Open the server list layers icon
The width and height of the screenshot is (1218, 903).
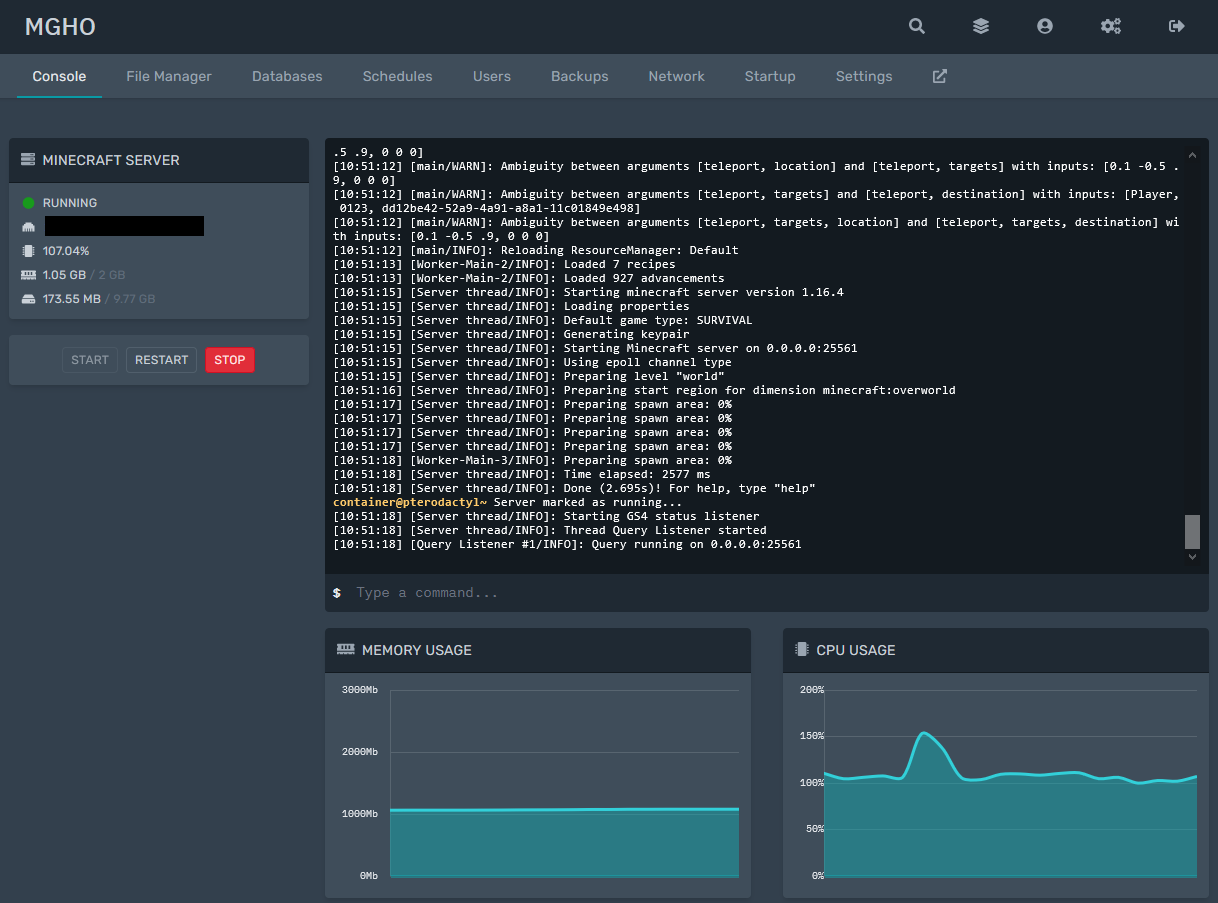coord(981,27)
